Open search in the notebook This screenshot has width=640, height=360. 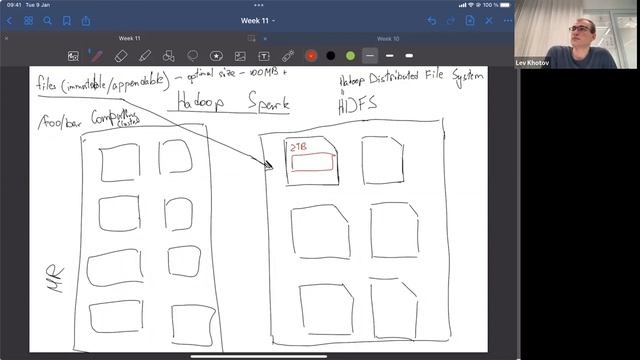pos(47,20)
